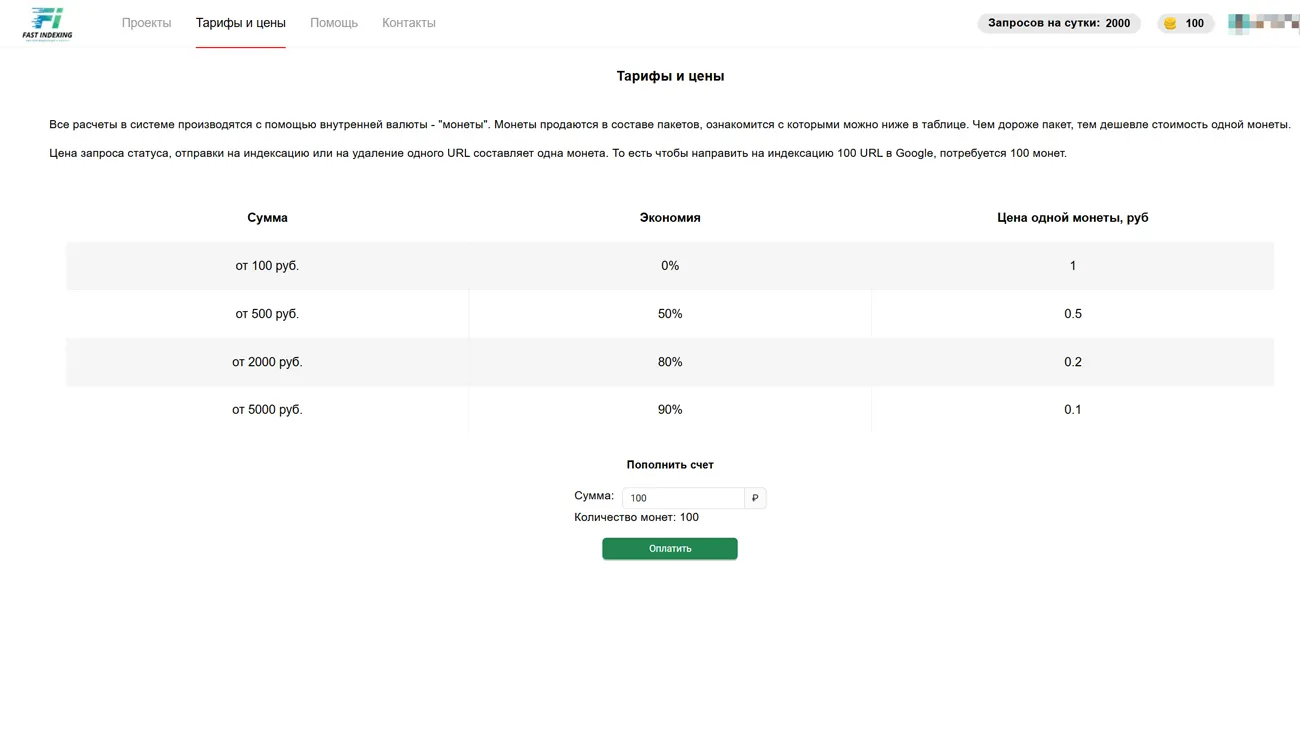The width and height of the screenshot is (1300, 731).
Task: Click the Fast Indexing logo
Action: pyautogui.click(x=47, y=23)
